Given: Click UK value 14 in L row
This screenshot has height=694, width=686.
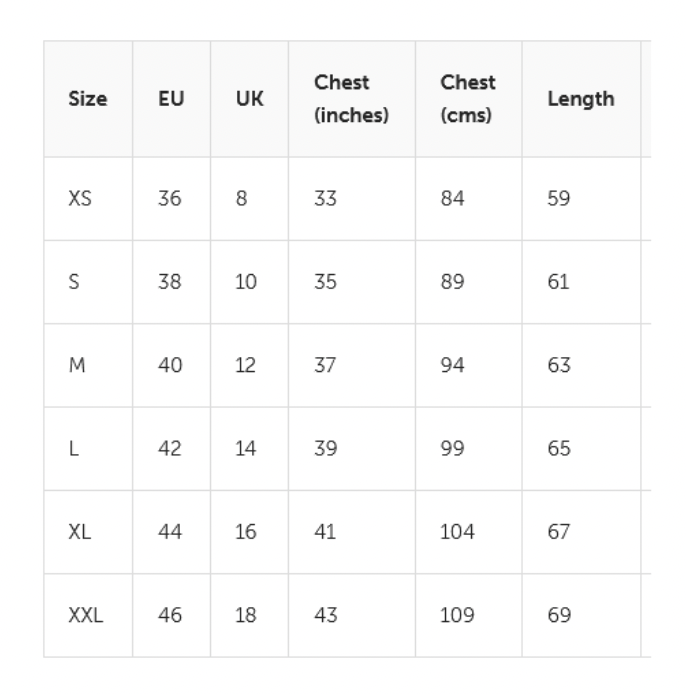Looking at the screenshot, I should pos(245,449).
